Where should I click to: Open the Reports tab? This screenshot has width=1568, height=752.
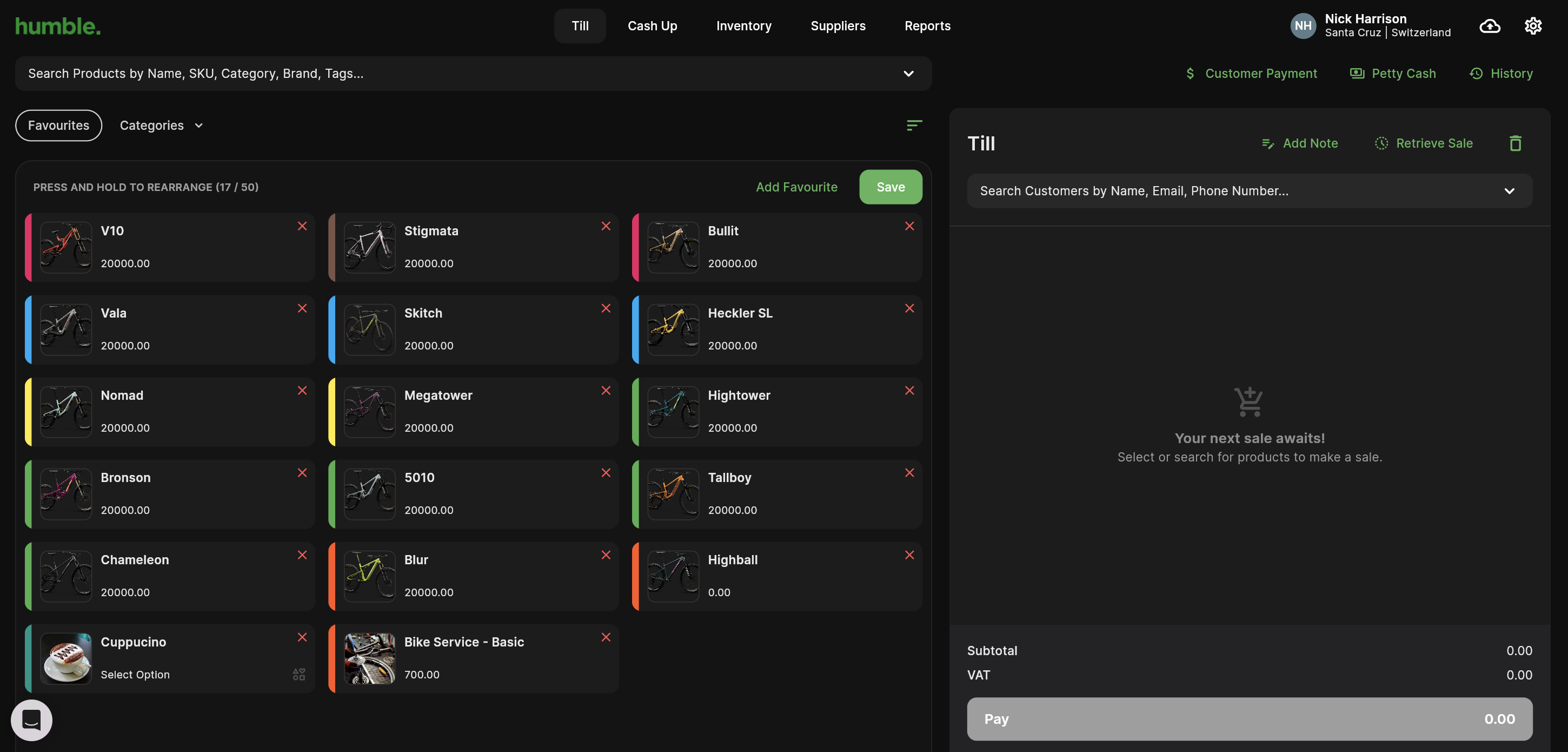[x=927, y=25]
